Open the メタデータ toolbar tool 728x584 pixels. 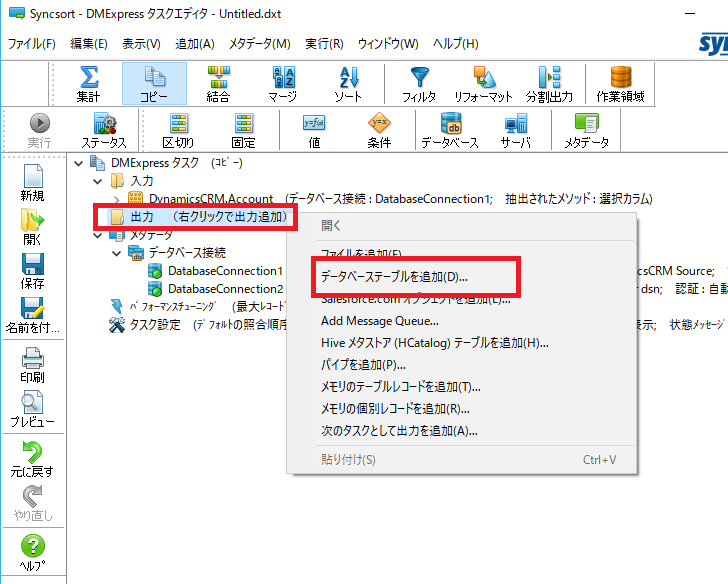587,130
